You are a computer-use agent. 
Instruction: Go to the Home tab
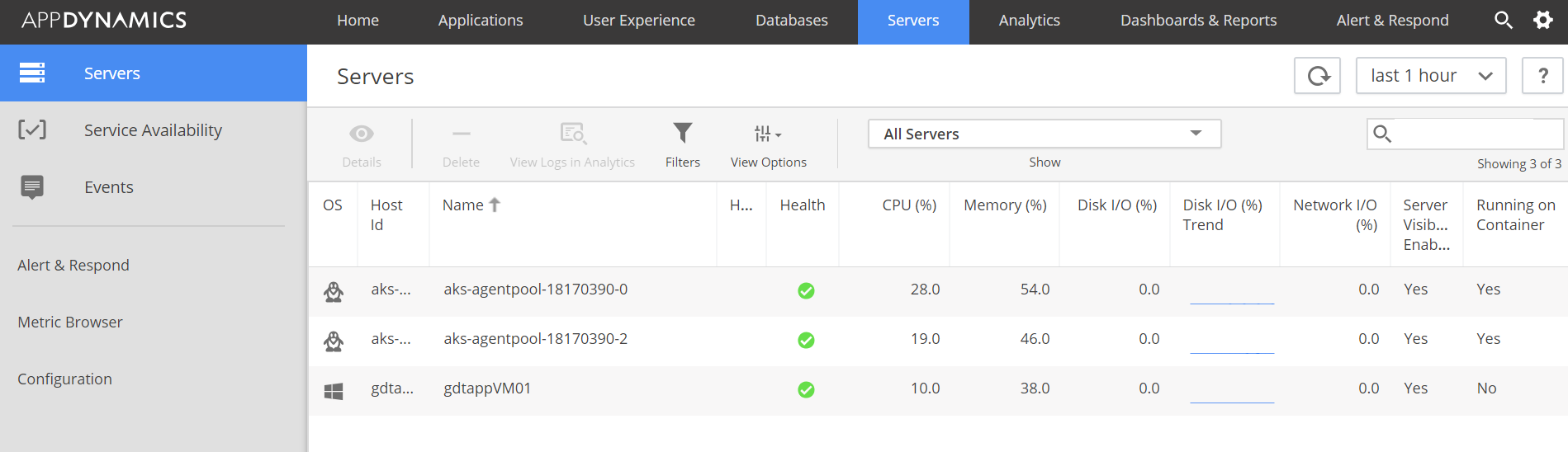coord(358,21)
